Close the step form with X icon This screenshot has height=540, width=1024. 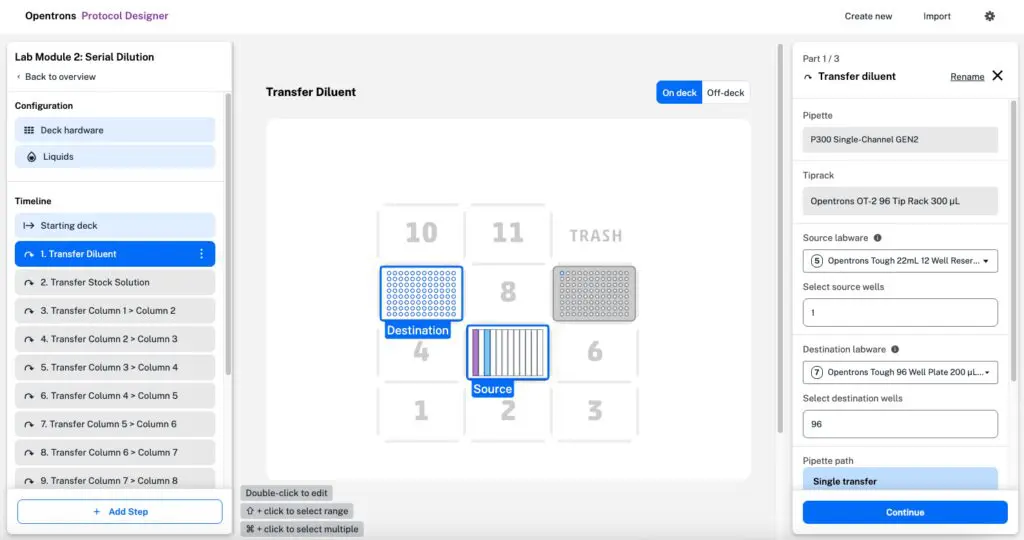pos(997,76)
